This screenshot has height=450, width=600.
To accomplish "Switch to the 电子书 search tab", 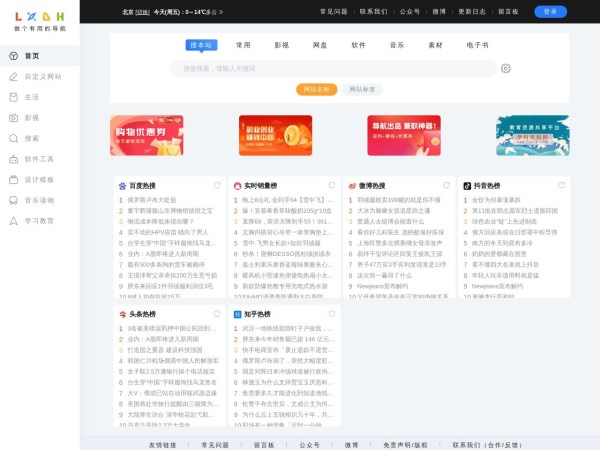I will [x=477, y=45].
